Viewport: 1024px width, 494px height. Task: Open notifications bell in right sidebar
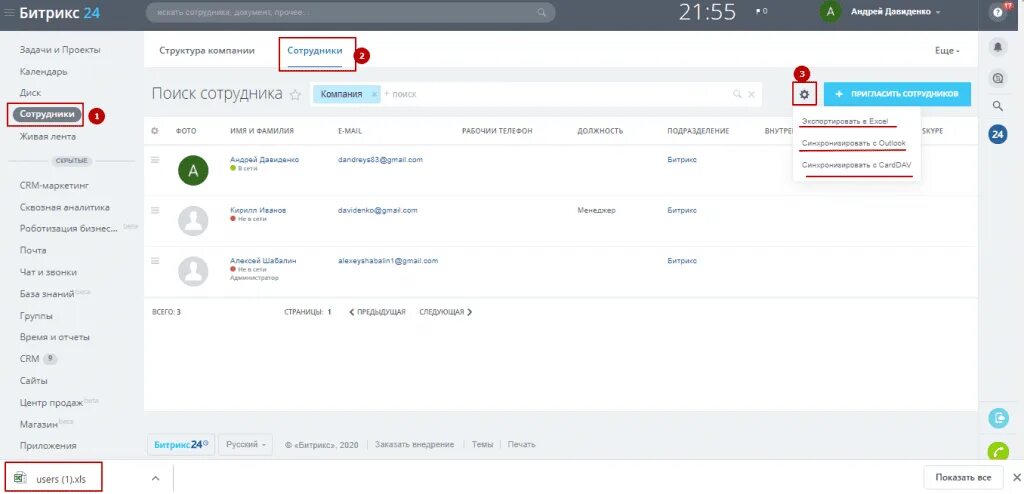coord(997,47)
